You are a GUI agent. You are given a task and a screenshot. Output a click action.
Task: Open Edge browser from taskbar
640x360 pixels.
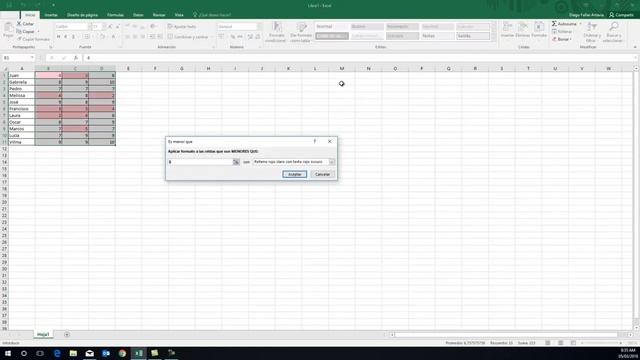pyautogui.click(x=57, y=353)
